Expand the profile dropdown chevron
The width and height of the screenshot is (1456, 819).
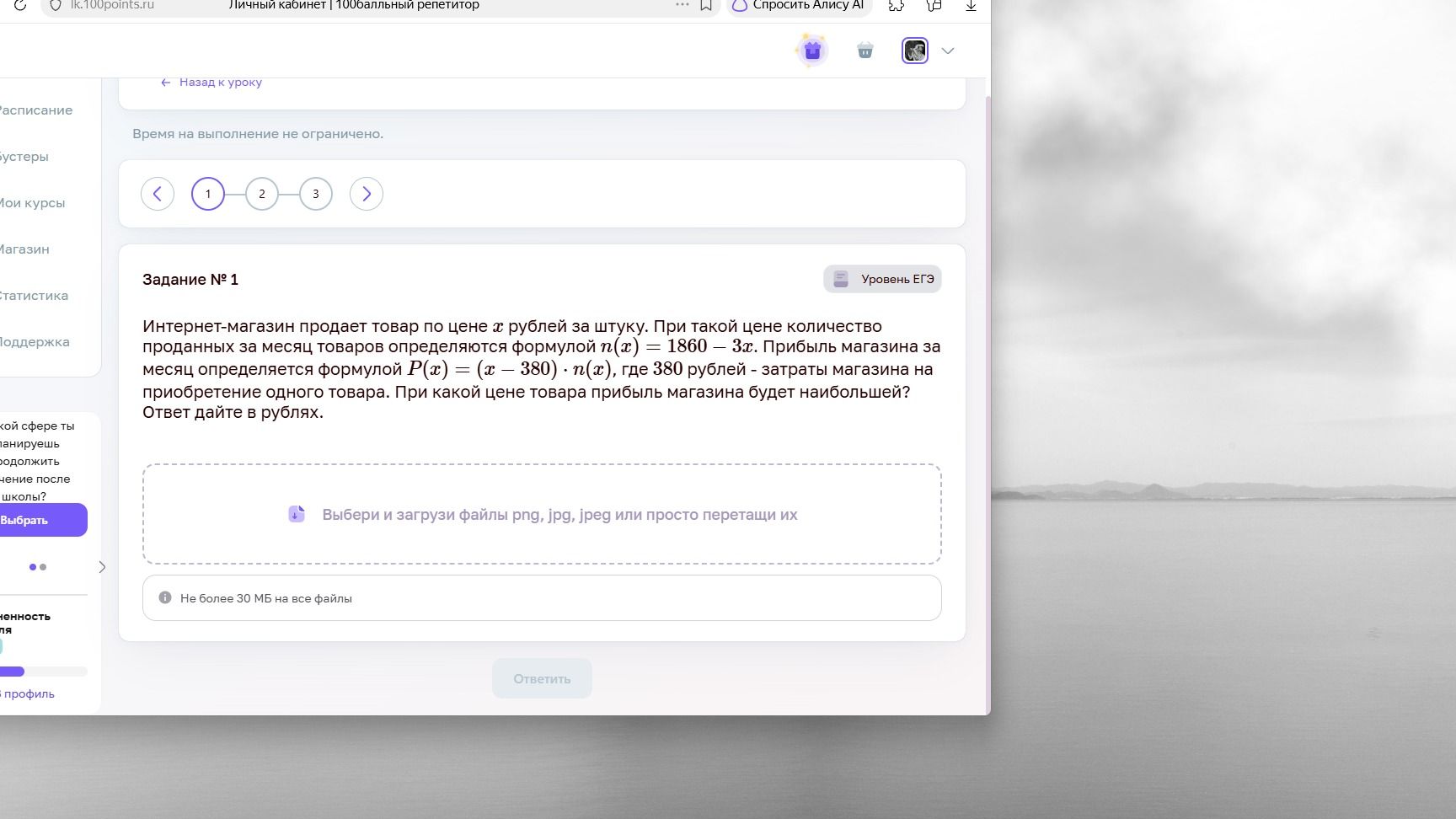coord(948,51)
